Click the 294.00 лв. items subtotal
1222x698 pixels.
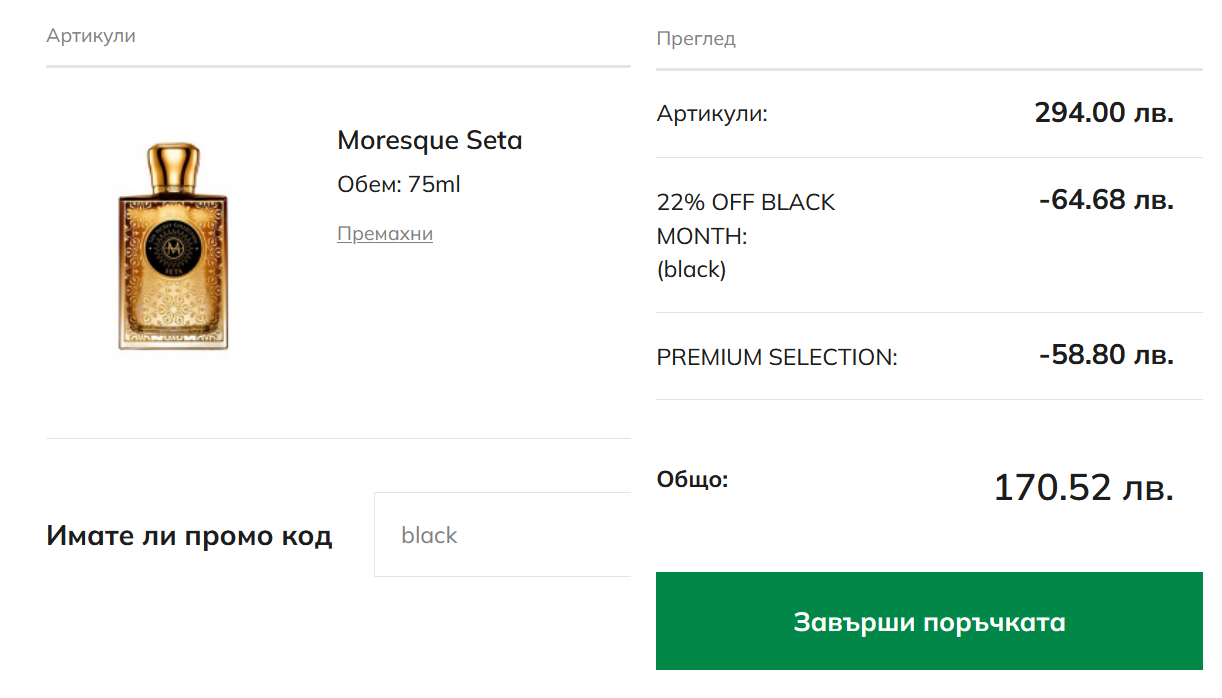[x=1103, y=113]
